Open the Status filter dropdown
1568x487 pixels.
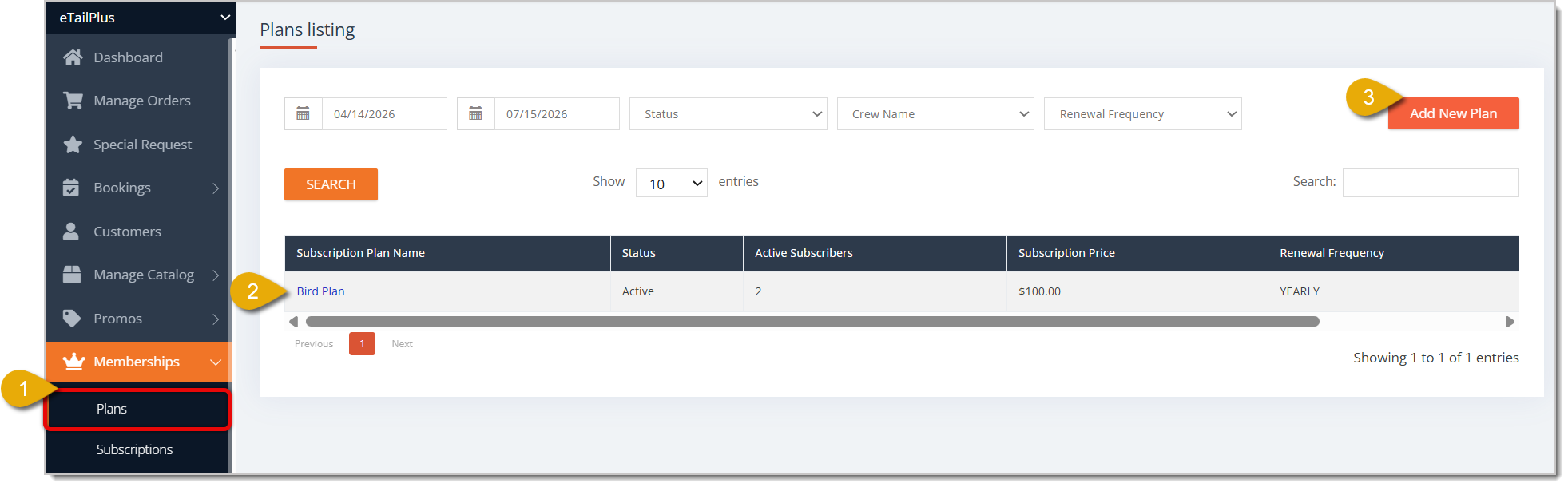tap(728, 114)
